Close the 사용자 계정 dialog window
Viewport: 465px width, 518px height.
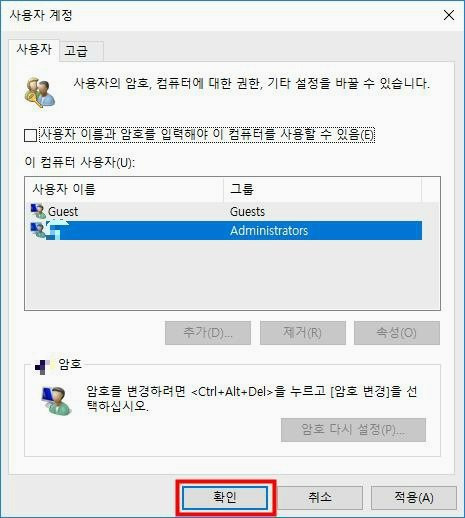pyautogui.click(x=449, y=15)
